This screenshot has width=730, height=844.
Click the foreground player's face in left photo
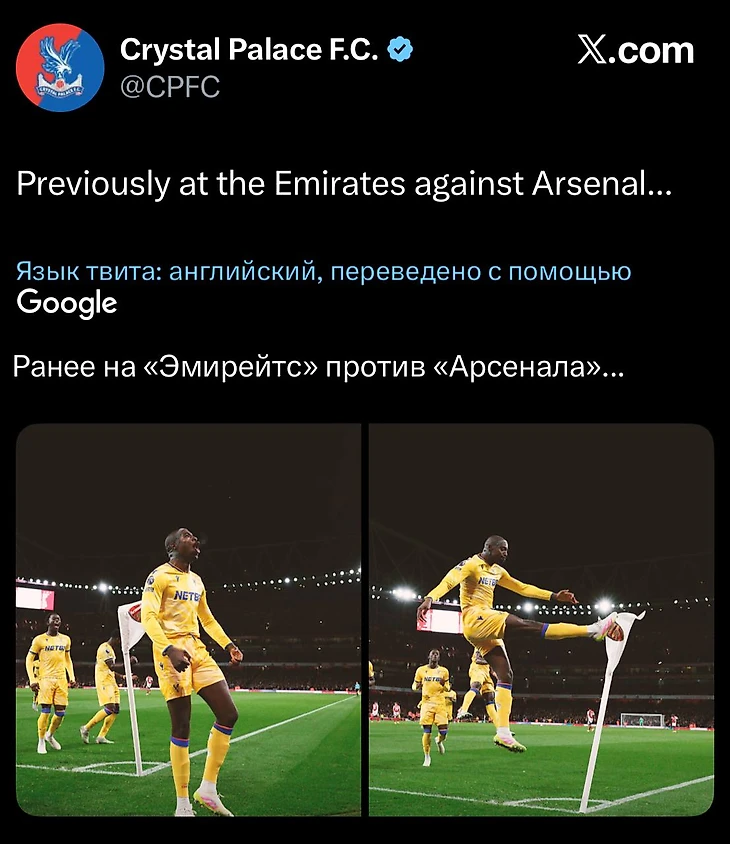tap(183, 549)
